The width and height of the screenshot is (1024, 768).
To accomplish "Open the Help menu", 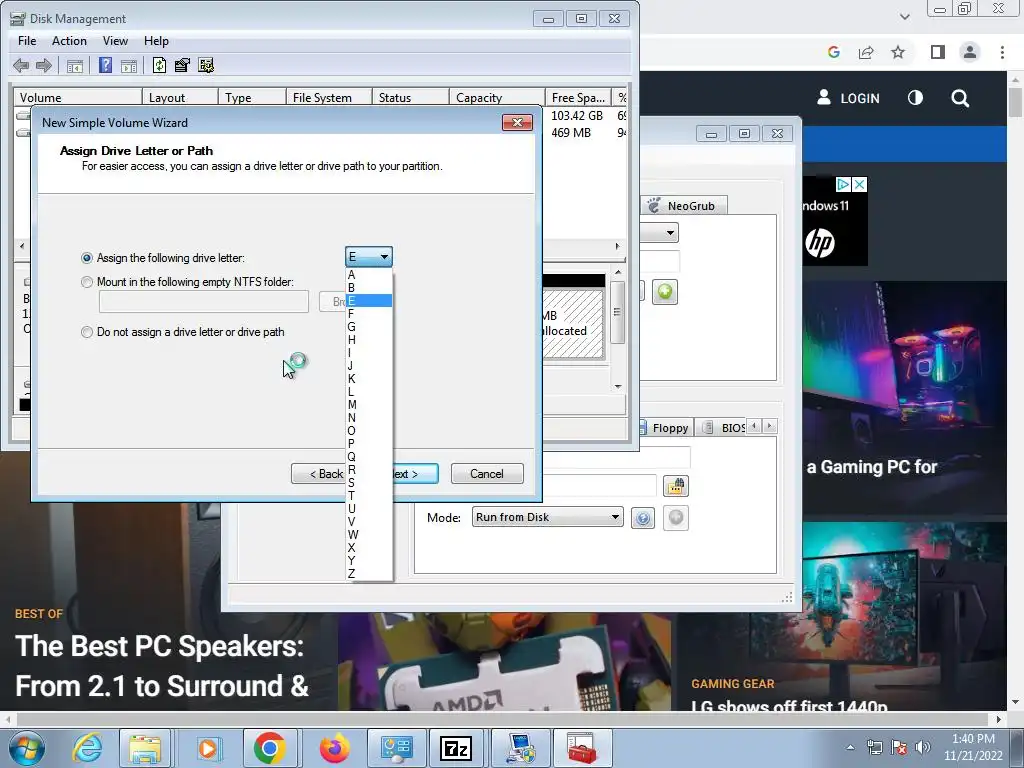I will click(156, 40).
